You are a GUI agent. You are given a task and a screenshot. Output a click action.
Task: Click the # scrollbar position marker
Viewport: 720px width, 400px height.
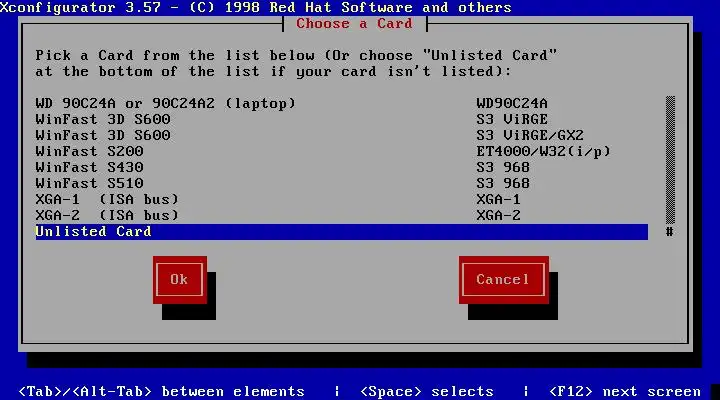tap(670, 231)
